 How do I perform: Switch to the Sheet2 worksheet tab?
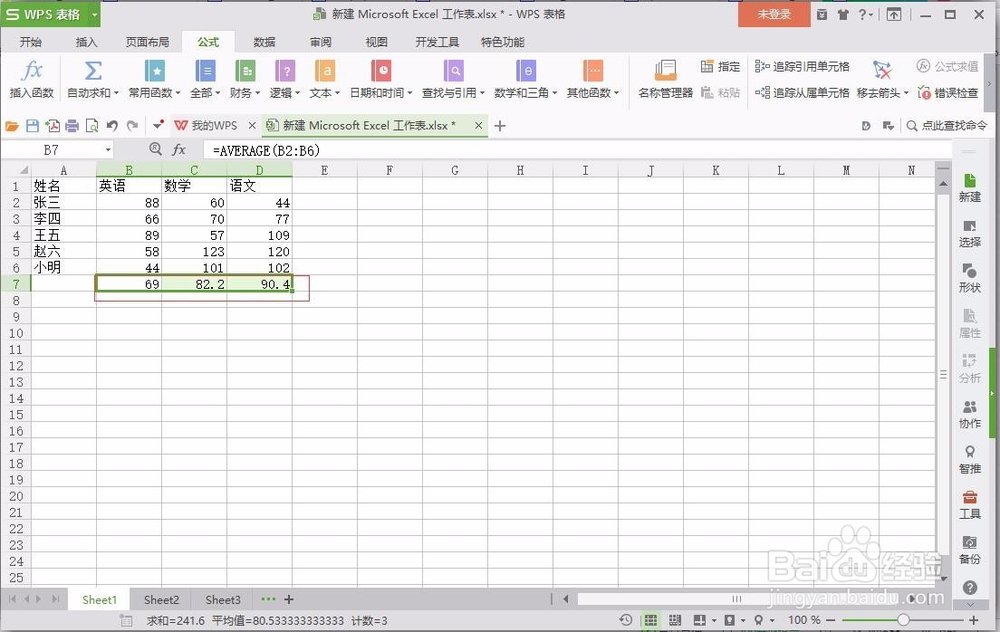[x=160, y=599]
